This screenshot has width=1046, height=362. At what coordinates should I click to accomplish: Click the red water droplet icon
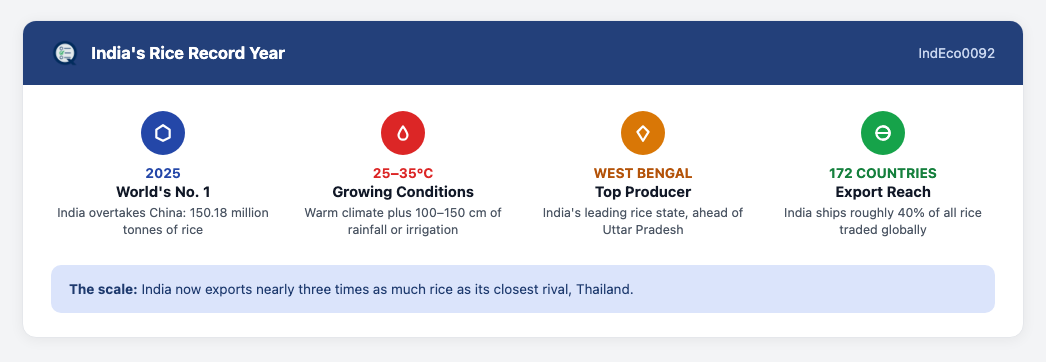403,133
